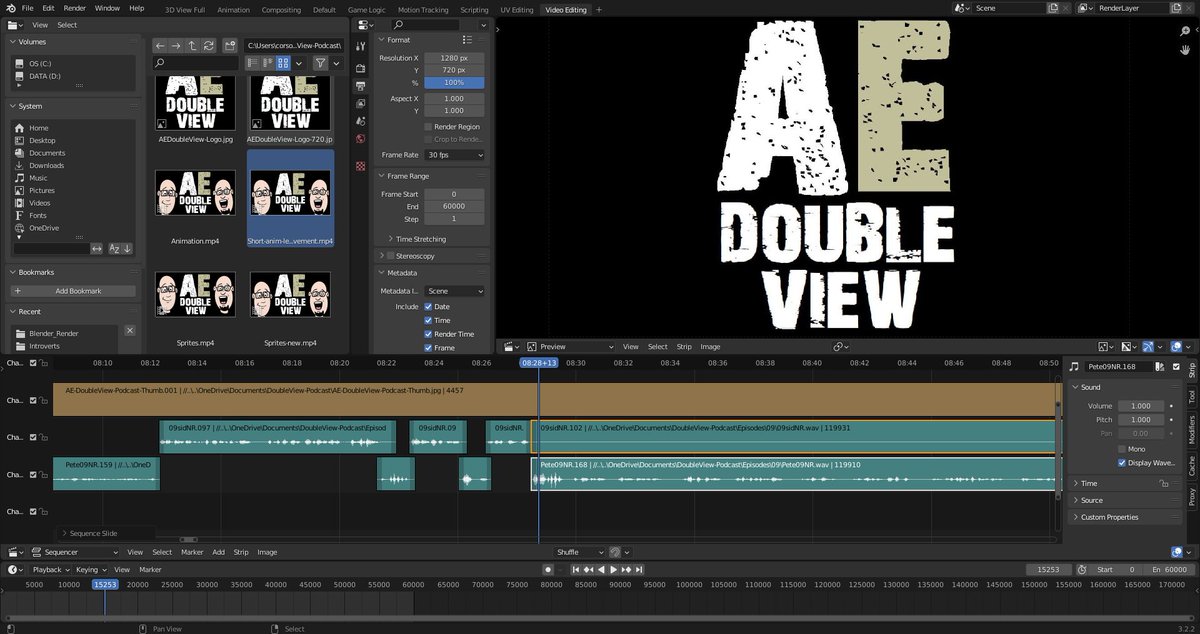Image resolution: width=1200 pixels, height=634 pixels.
Task: Toggle the Render Region checkbox
Action: tap(428, 127)
